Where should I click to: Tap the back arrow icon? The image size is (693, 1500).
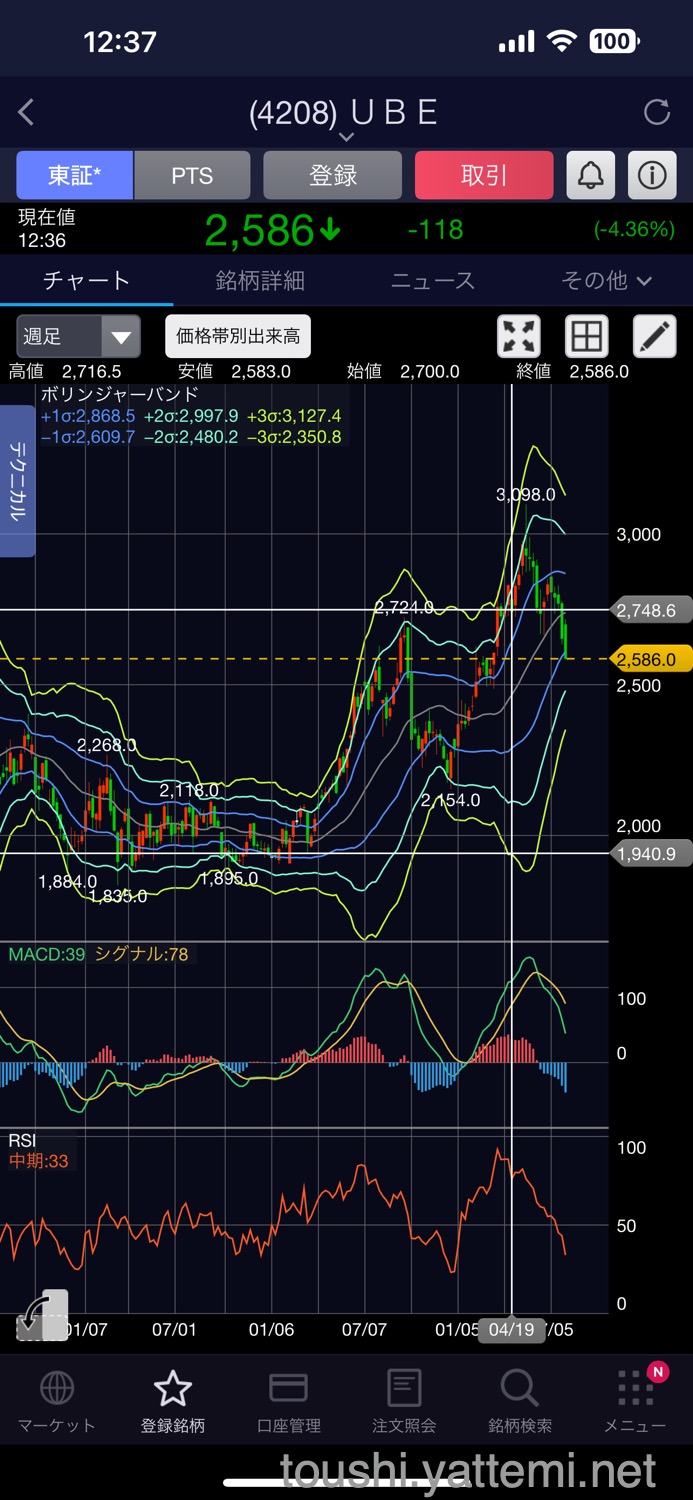tap(27, 112)
